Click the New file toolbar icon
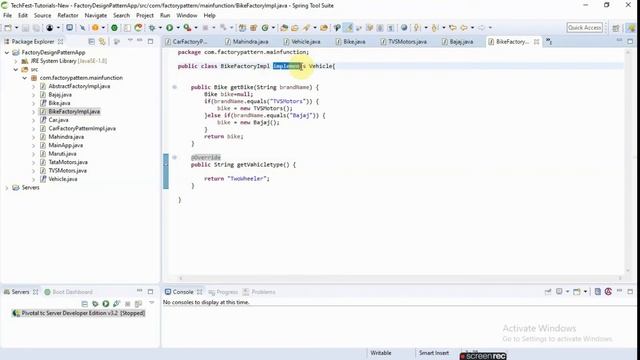The image size is (640, 360). click(x=8, y=28)
